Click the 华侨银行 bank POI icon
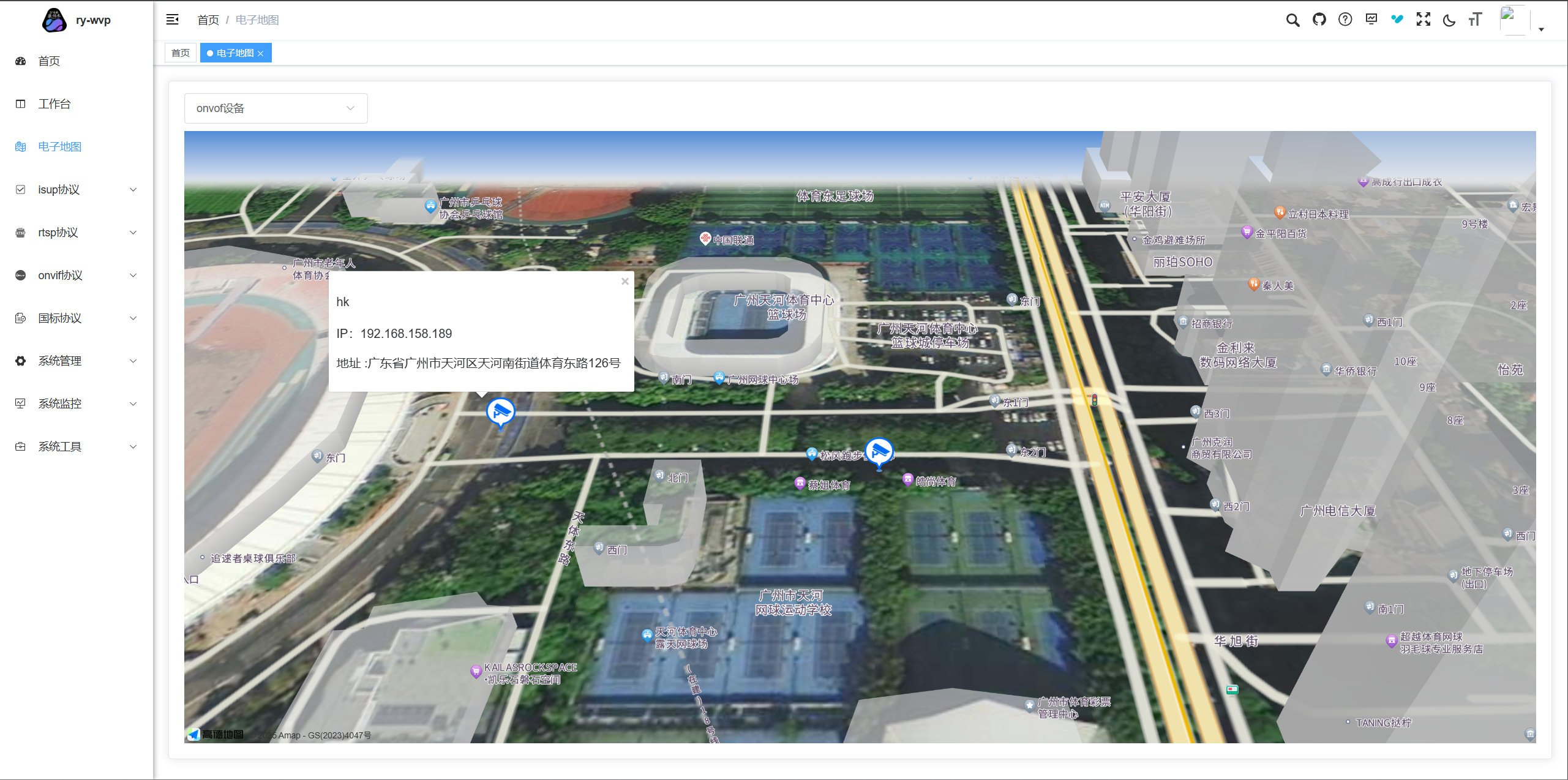Viewport: 1568px width, 780px height. click(1326, 369)
